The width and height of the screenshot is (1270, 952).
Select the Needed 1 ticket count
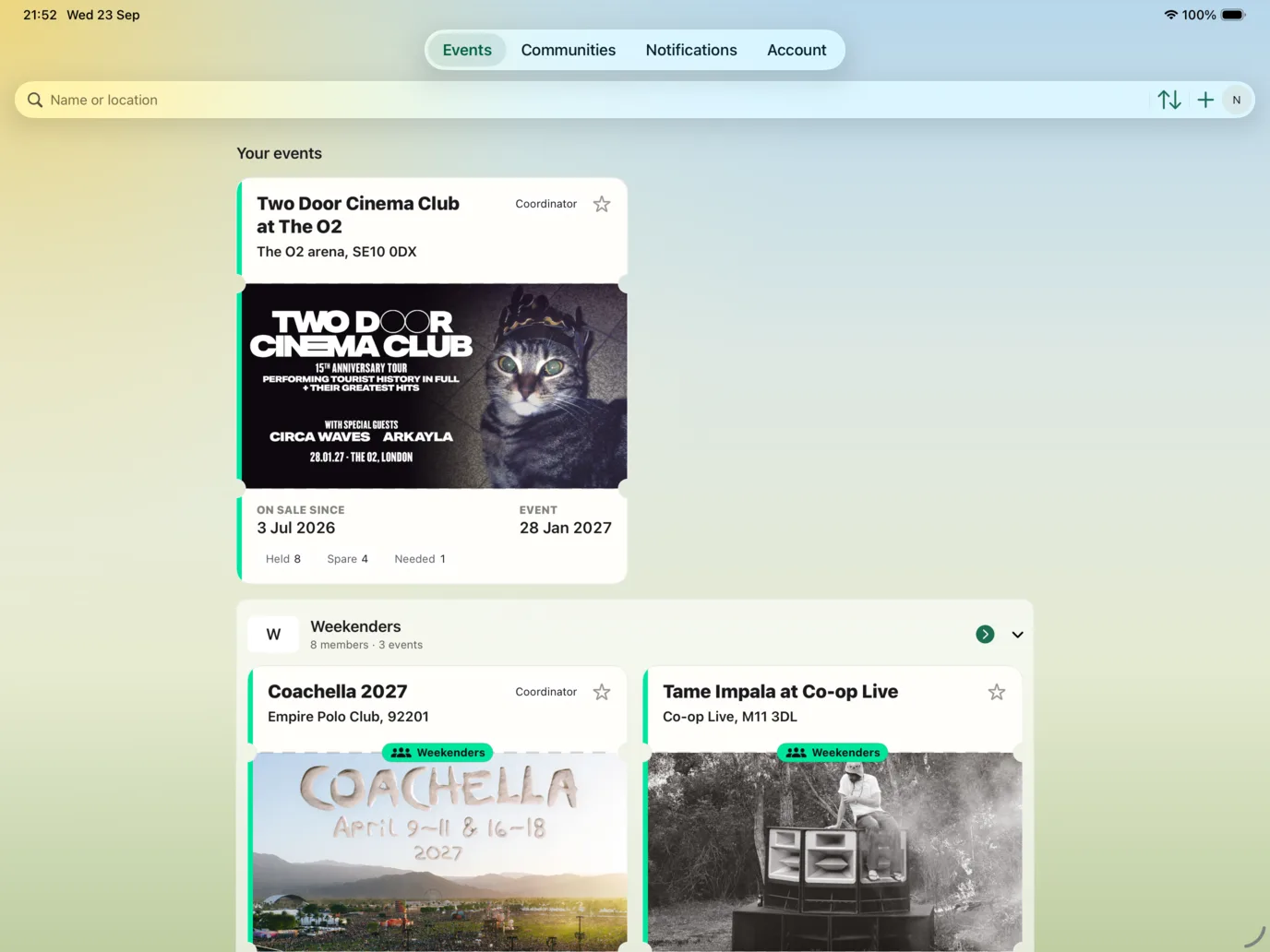coord(420,559)
